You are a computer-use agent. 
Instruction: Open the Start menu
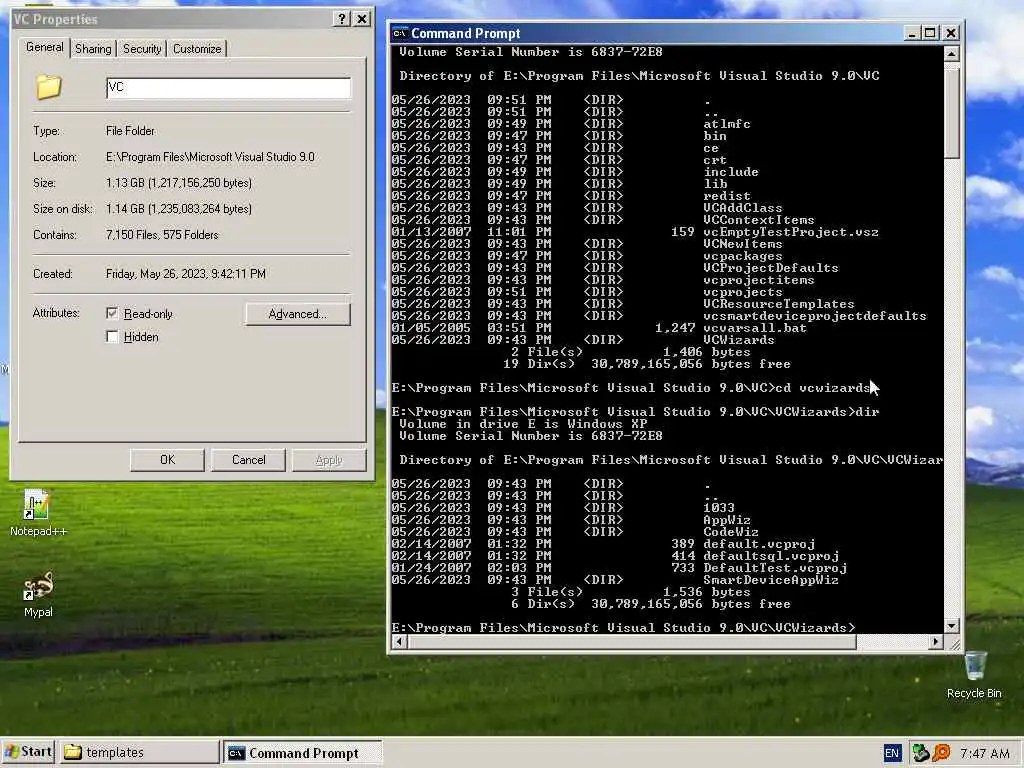tap(28, 752)
